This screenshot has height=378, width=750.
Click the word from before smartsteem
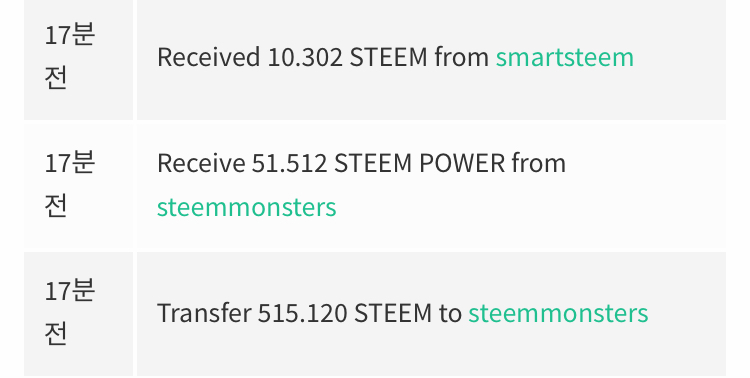coord(462,57)
